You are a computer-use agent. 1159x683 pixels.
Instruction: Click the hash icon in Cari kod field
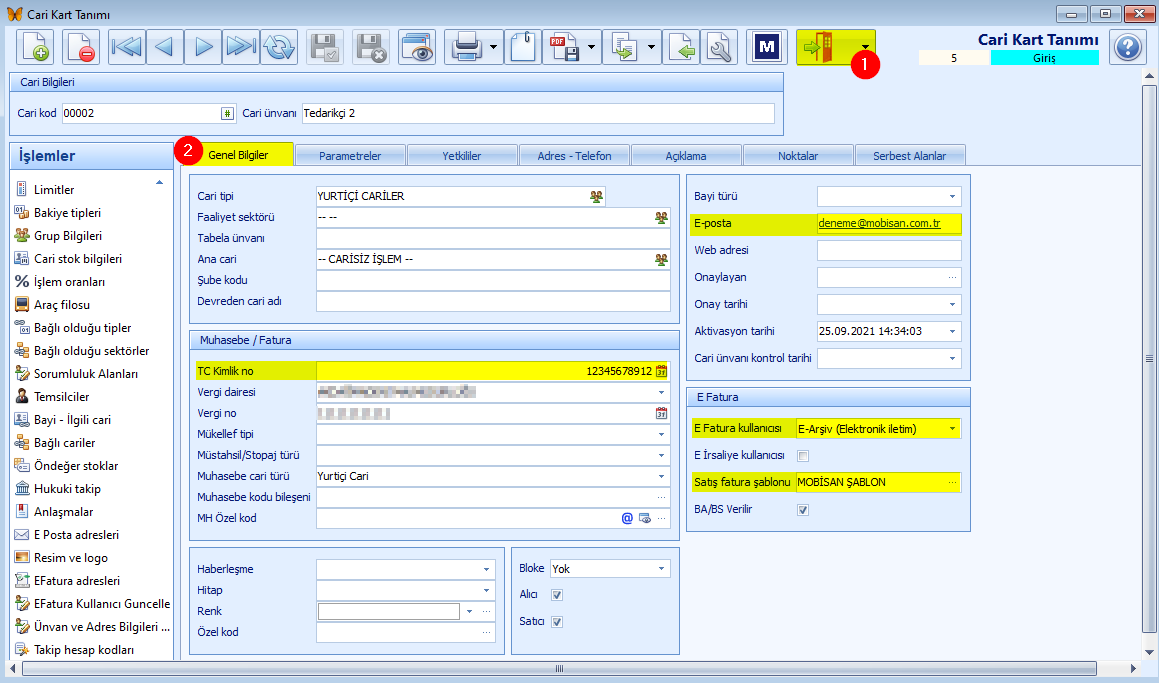coord(227,113)
